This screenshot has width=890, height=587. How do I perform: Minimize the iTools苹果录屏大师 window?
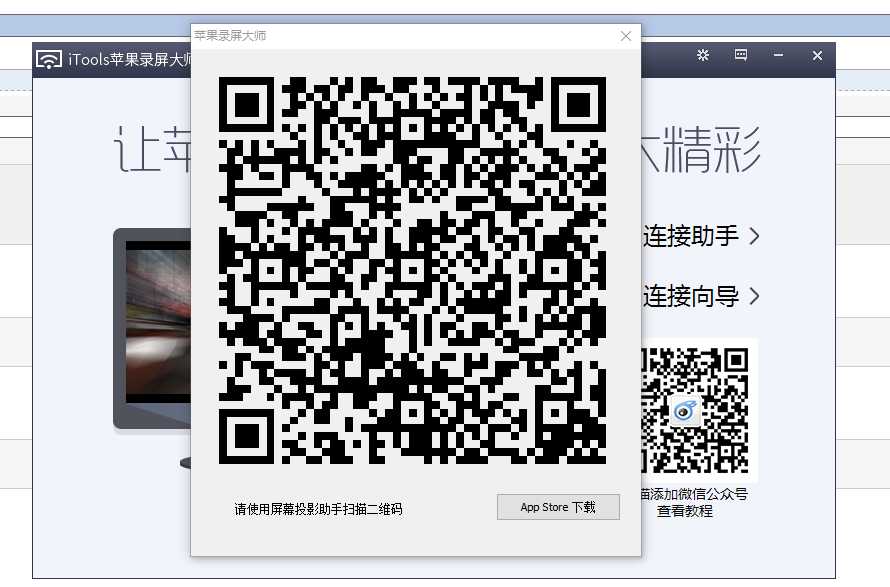778,55
